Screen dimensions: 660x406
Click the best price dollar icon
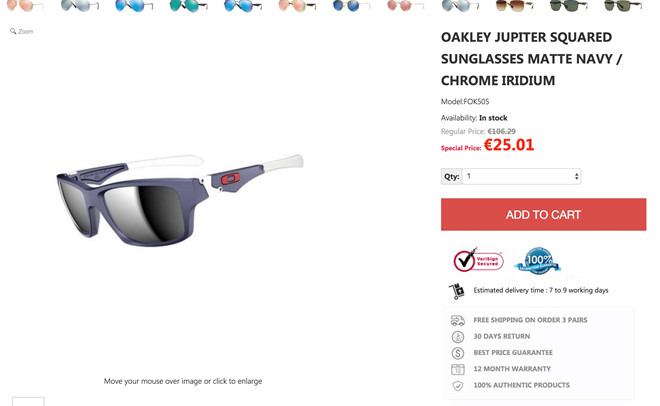tap(458, 353)
